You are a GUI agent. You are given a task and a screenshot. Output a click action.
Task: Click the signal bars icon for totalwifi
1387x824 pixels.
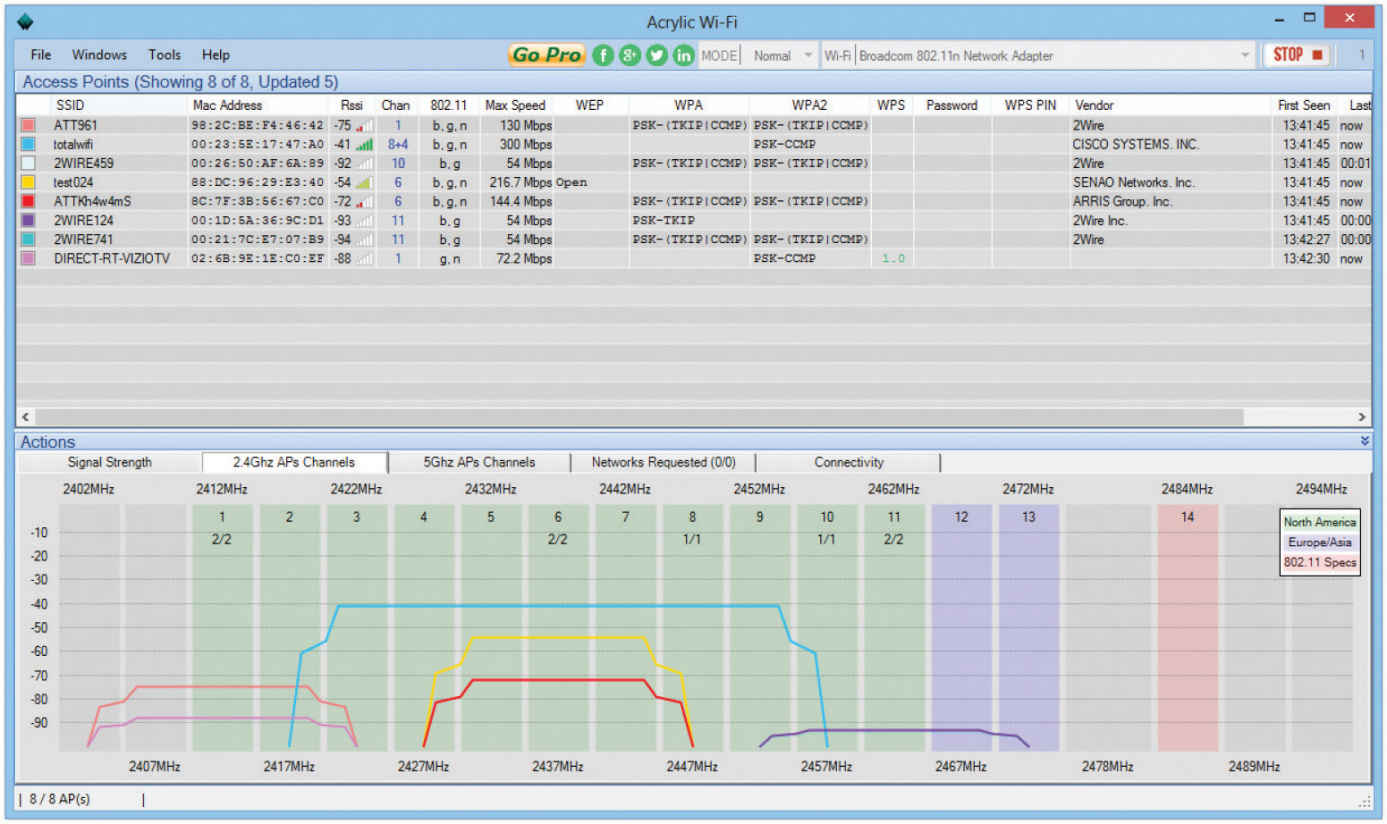point(364,144)
